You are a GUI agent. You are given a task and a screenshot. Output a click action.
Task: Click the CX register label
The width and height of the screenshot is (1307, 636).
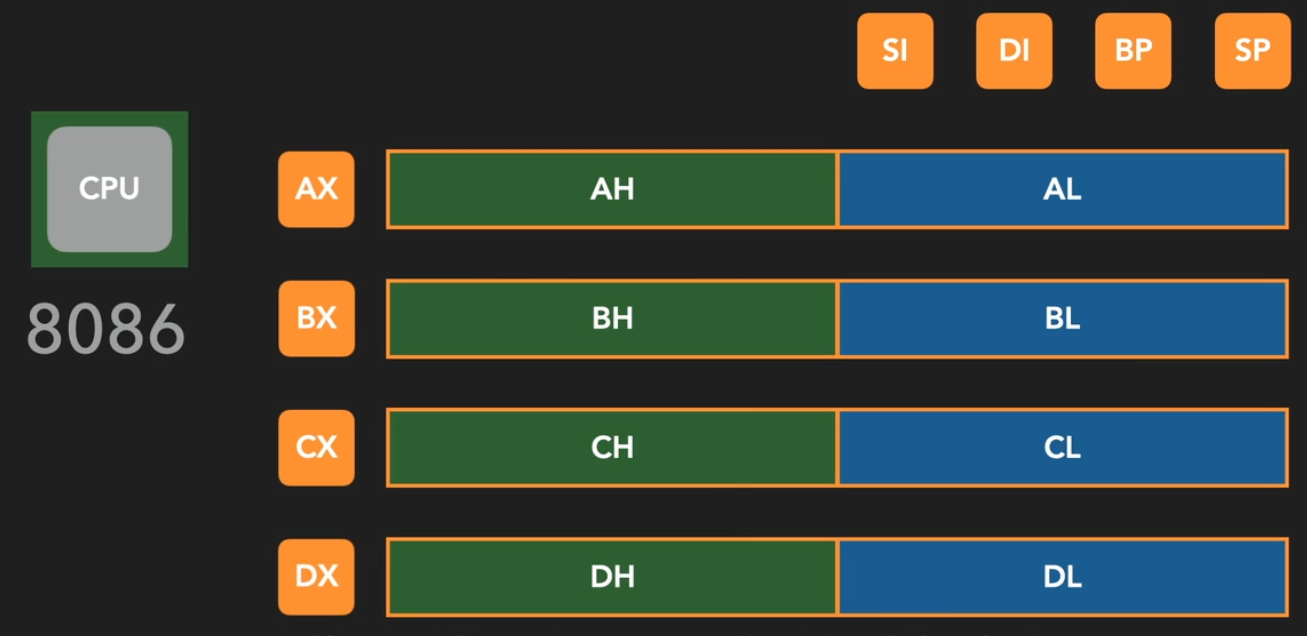point(316,447)
